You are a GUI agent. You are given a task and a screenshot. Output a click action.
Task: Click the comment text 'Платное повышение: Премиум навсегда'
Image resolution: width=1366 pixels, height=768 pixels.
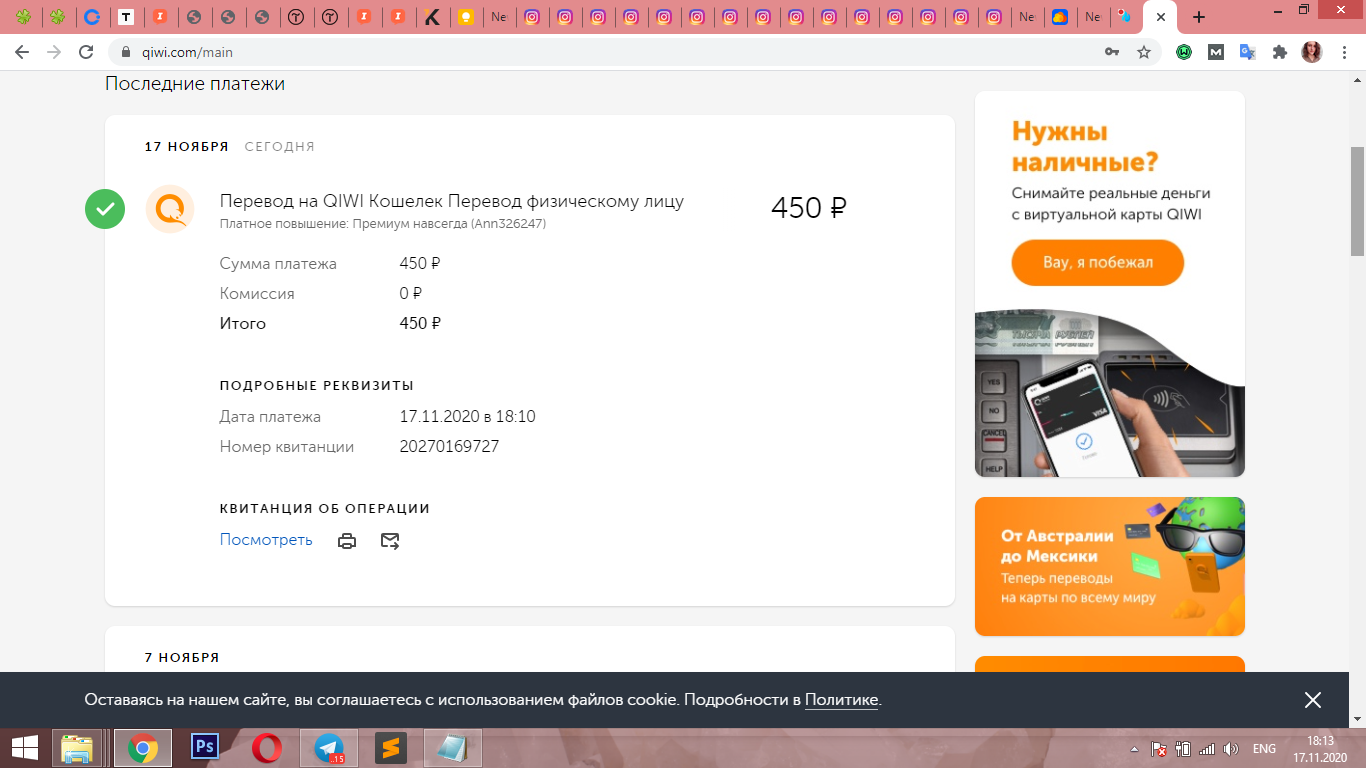click(x=343, y=224)
